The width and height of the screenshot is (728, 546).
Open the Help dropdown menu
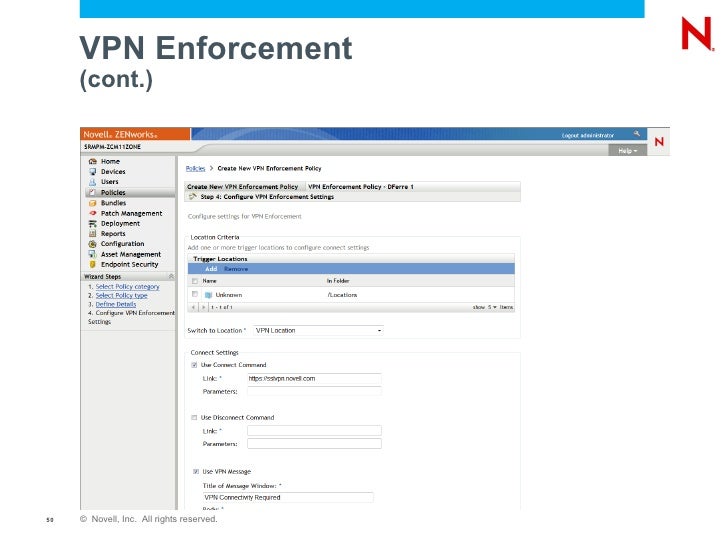pyautogui.click(x=628, y=150)
